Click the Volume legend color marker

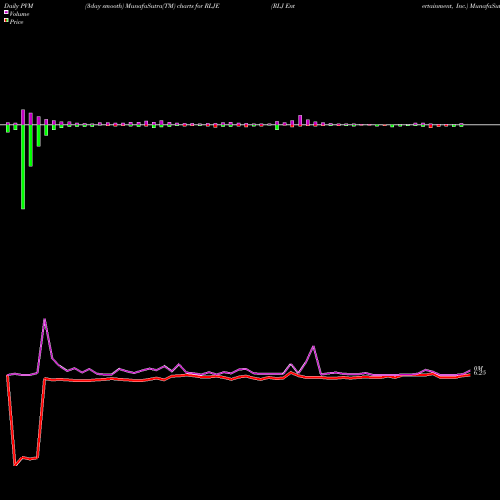click(6, 12)
